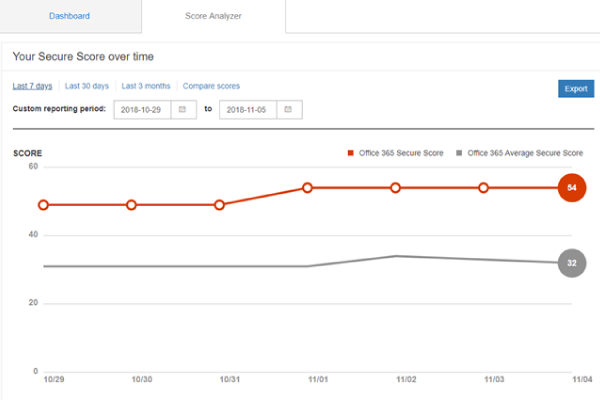Show the Last 30 days range
The image size is (600, 400).
pos(87,86)
